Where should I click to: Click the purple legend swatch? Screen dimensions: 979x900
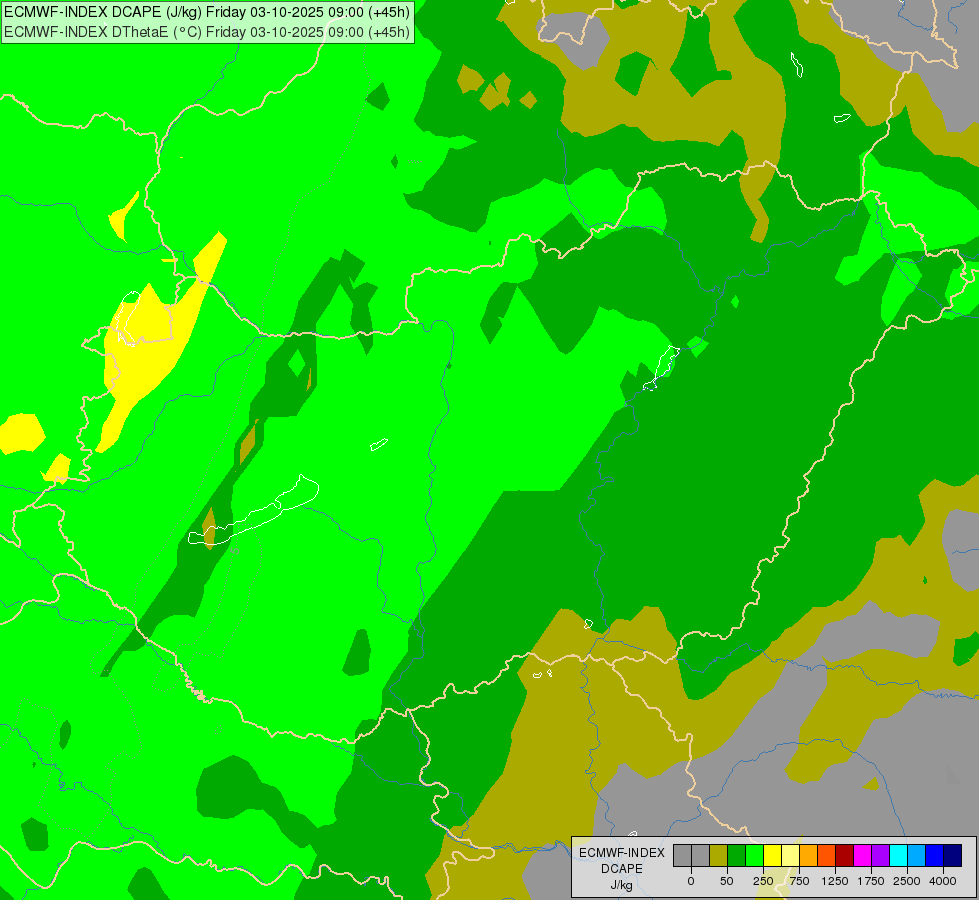[880, 856]
